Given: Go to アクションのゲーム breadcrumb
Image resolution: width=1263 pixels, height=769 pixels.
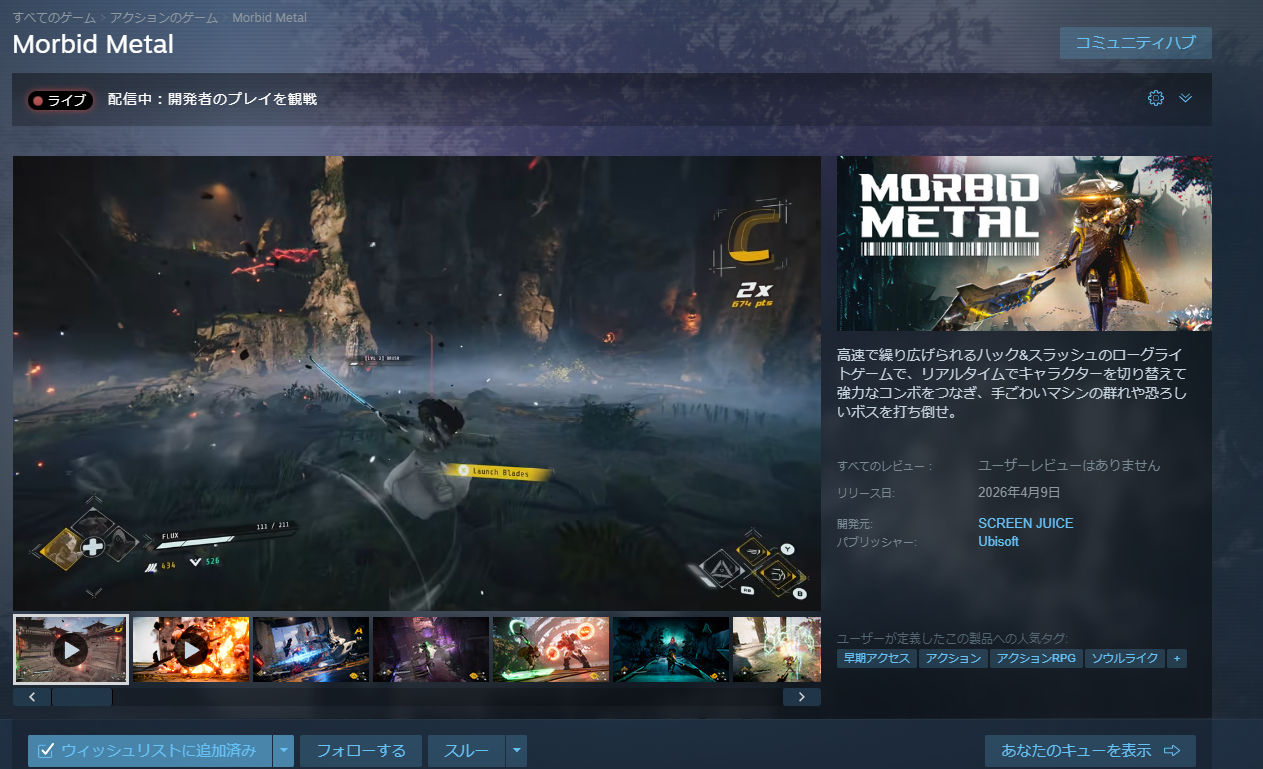Looking at the screenshot, I should [165, 18].
